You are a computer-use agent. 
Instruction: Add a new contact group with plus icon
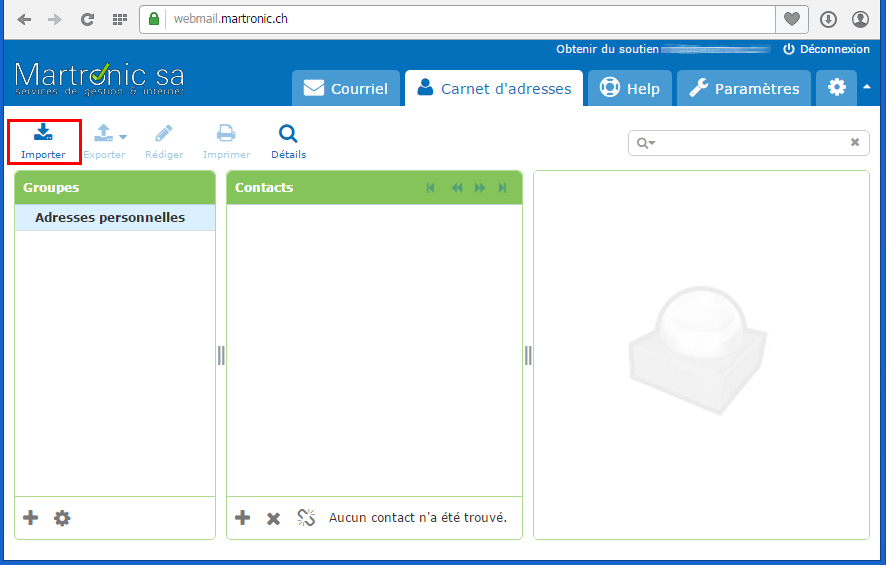(31, 518)
